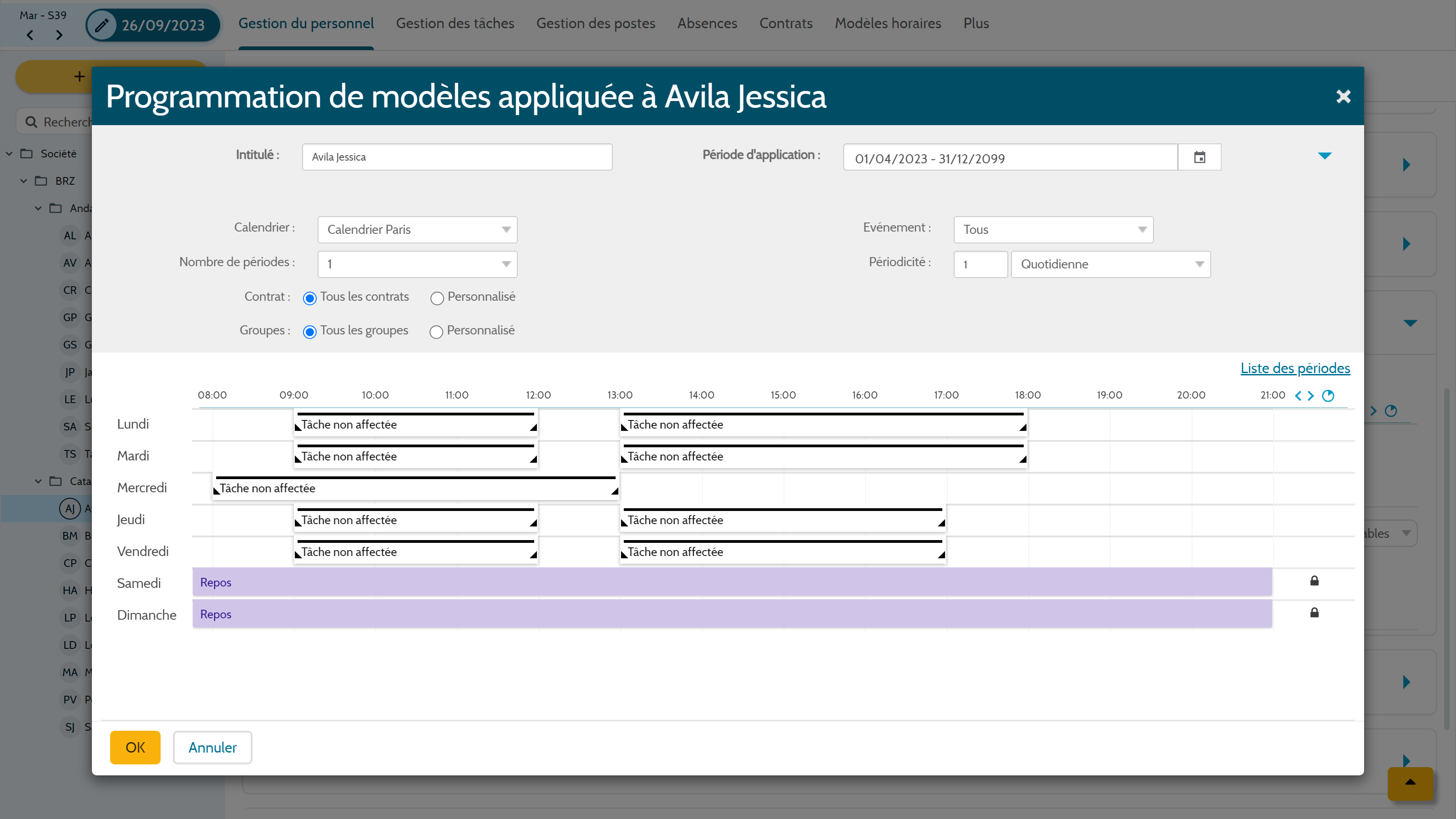Click the Périodicité number field

(x=980, y=264)
